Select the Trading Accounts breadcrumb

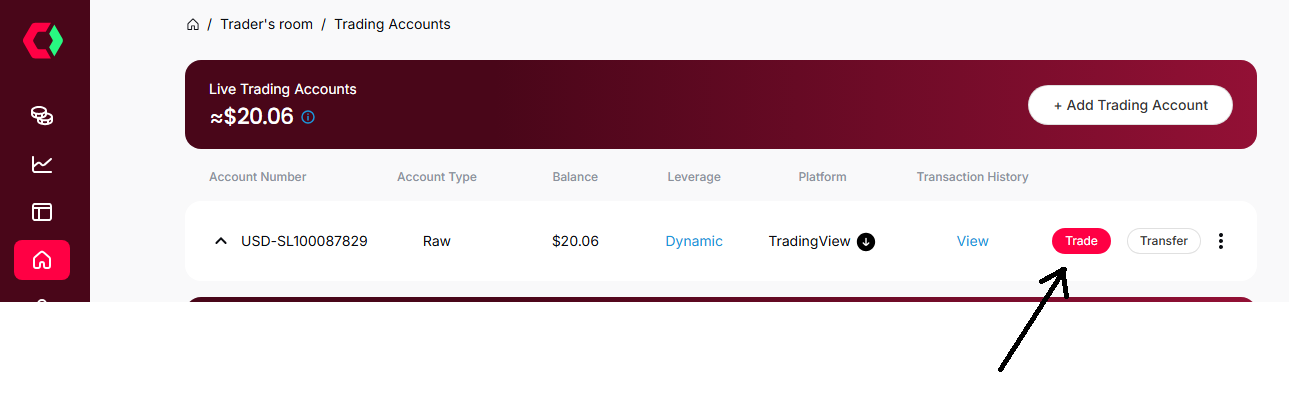click(x=392, y=24)
